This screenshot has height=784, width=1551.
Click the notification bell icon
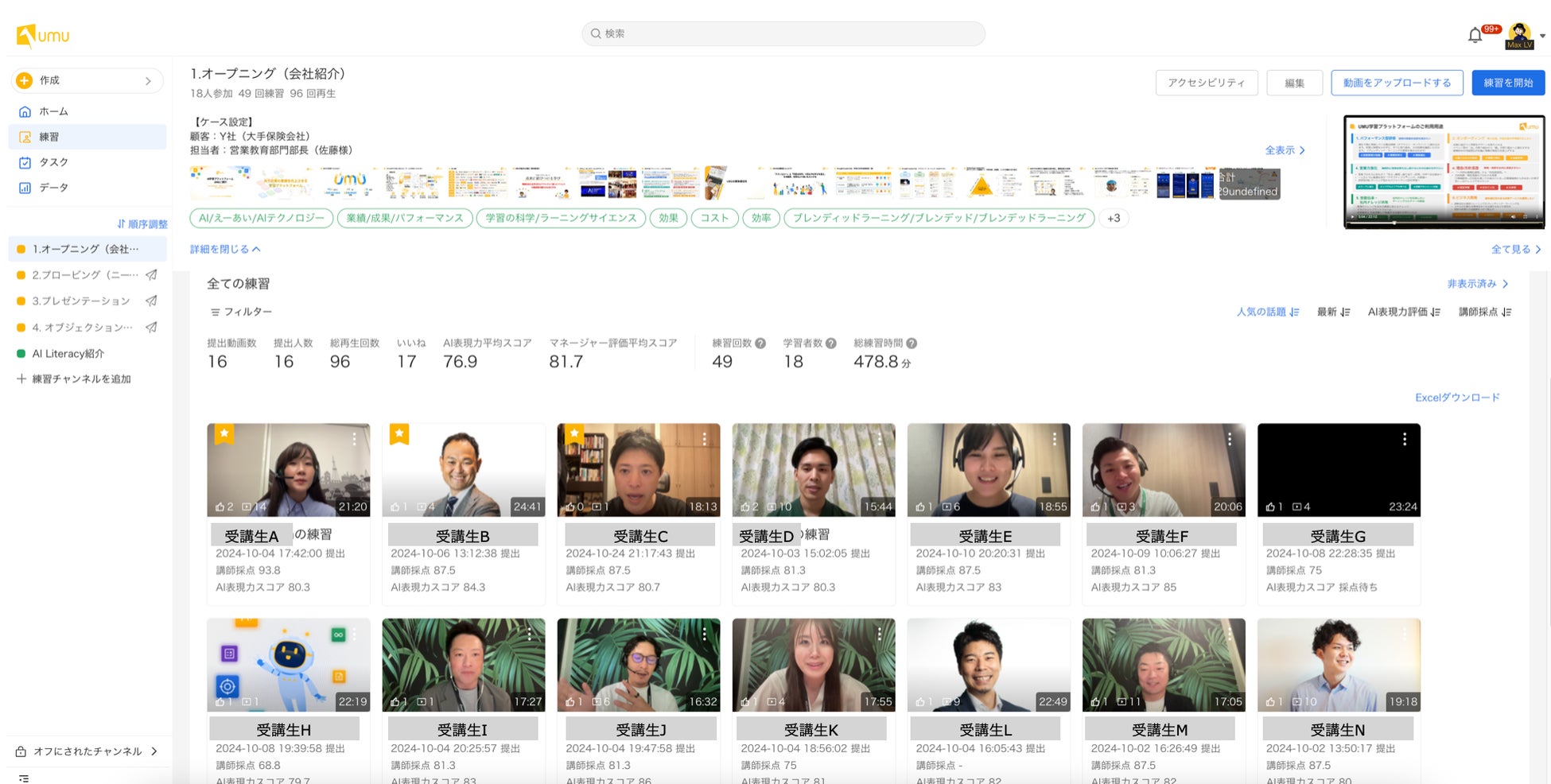[1475, 35]
